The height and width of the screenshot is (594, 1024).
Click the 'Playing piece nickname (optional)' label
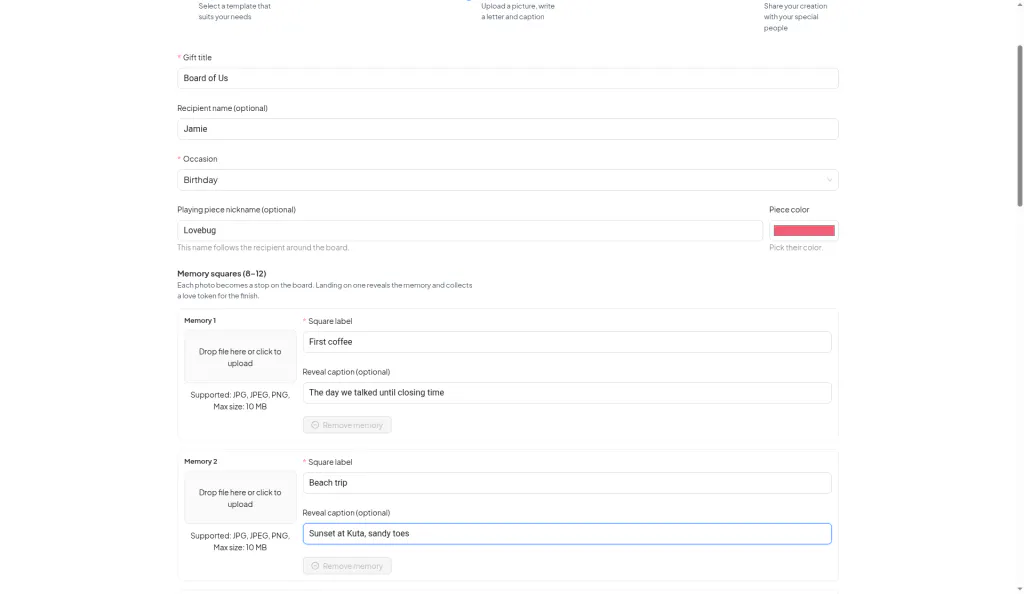tap(236, 210)
